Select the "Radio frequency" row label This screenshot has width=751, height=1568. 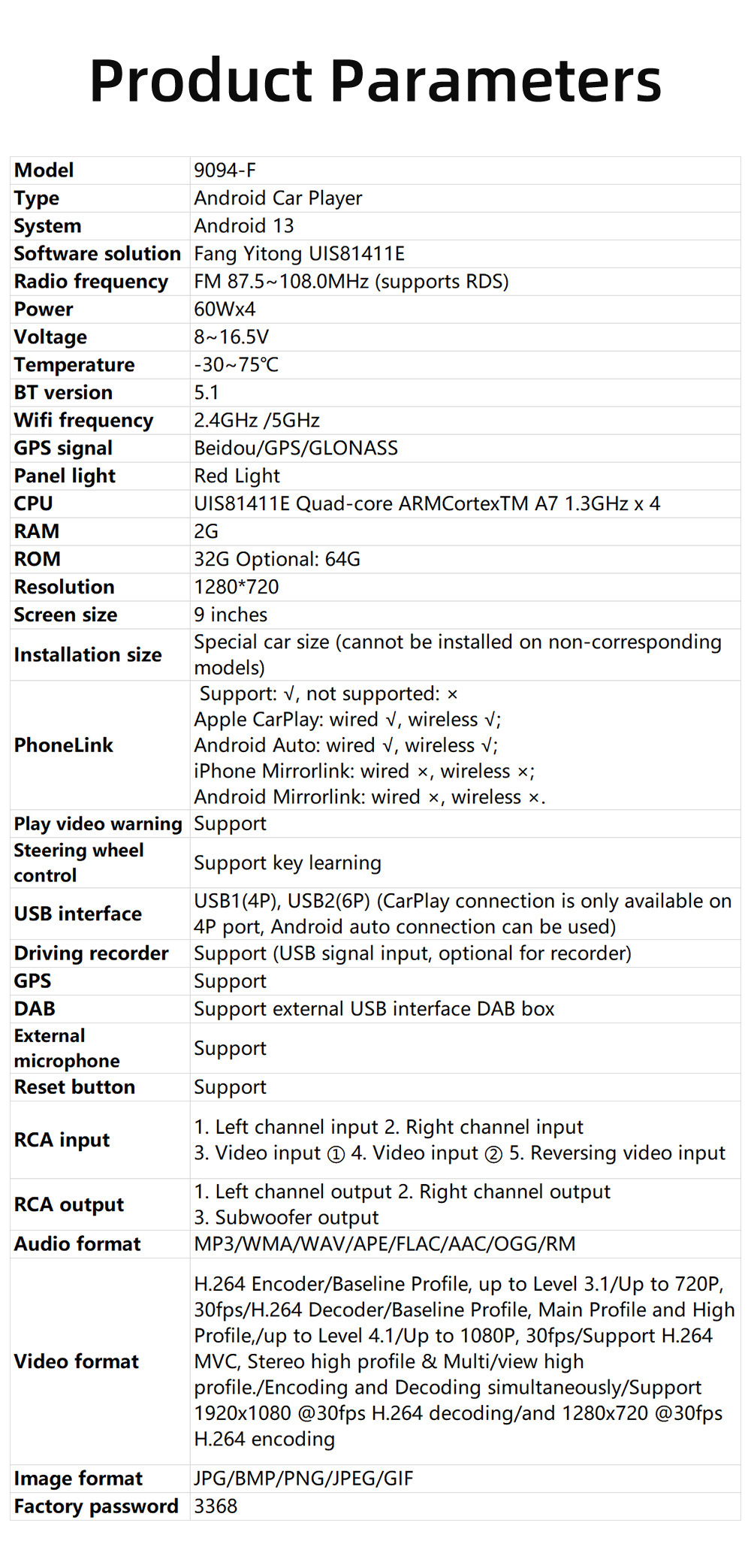(x=91, y=282)
